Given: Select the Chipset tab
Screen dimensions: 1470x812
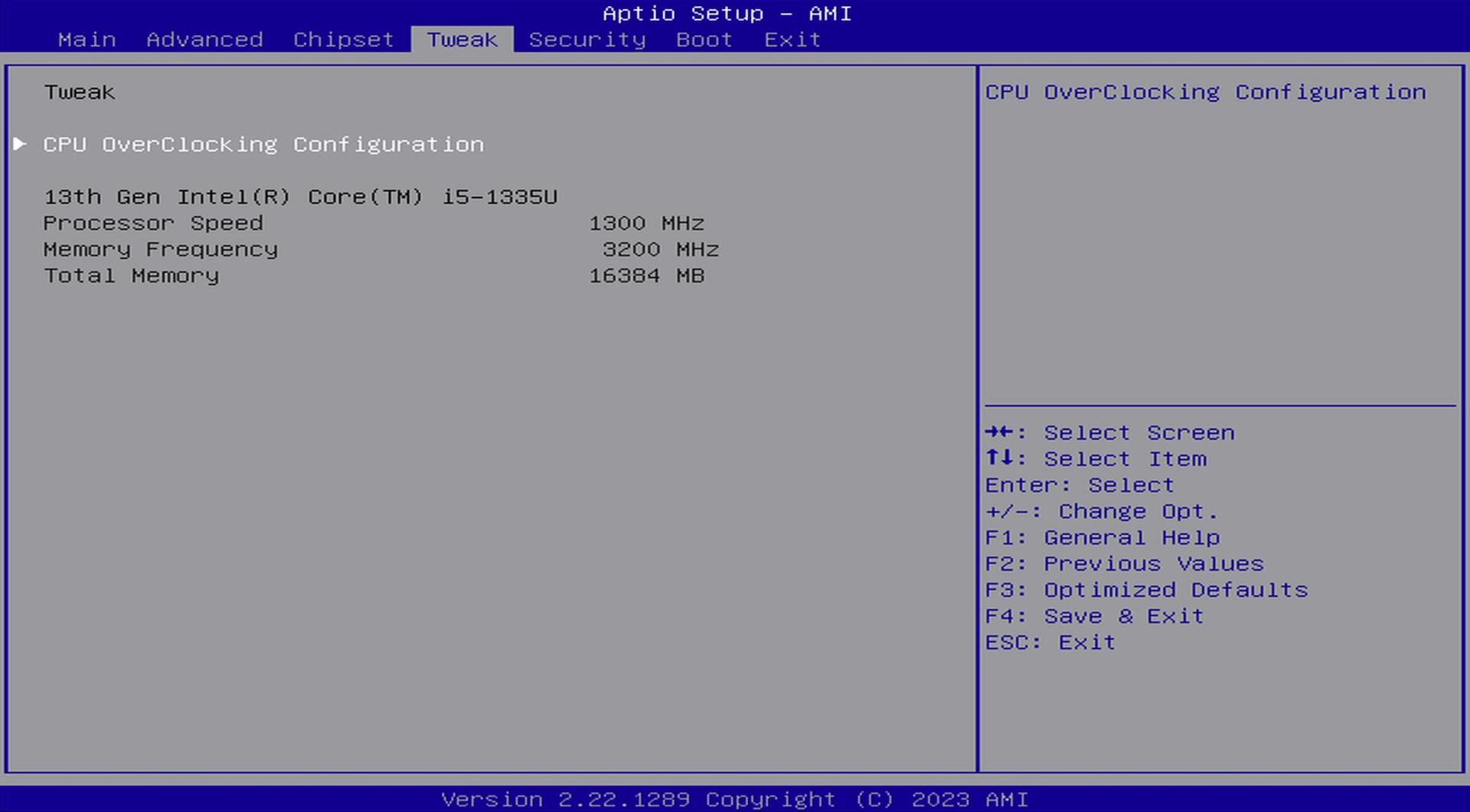Looking at the screenshot, I should 343,40.
